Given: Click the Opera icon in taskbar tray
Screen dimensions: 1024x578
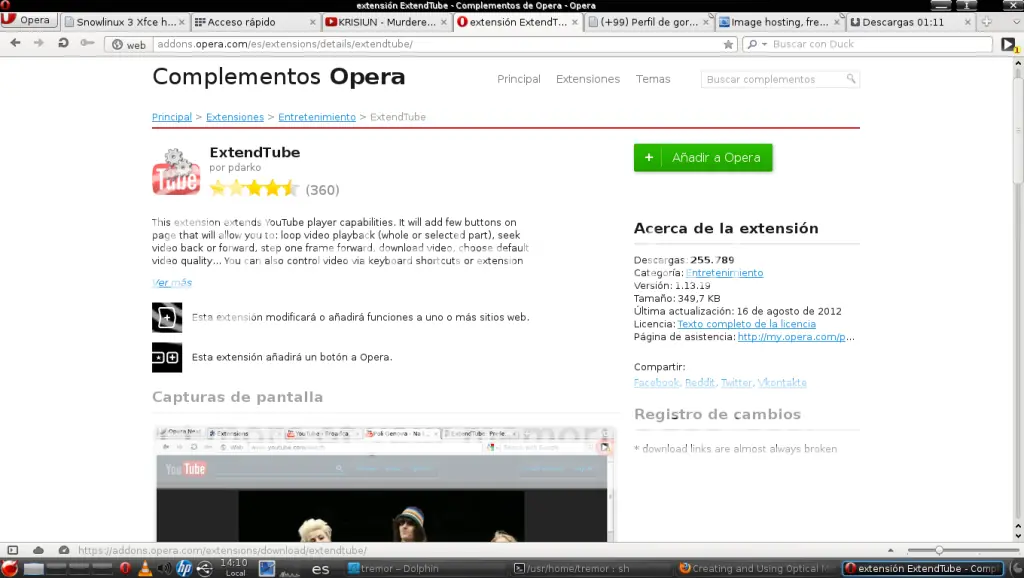Looking at the screenshot, I should click(x=125, y=568).
